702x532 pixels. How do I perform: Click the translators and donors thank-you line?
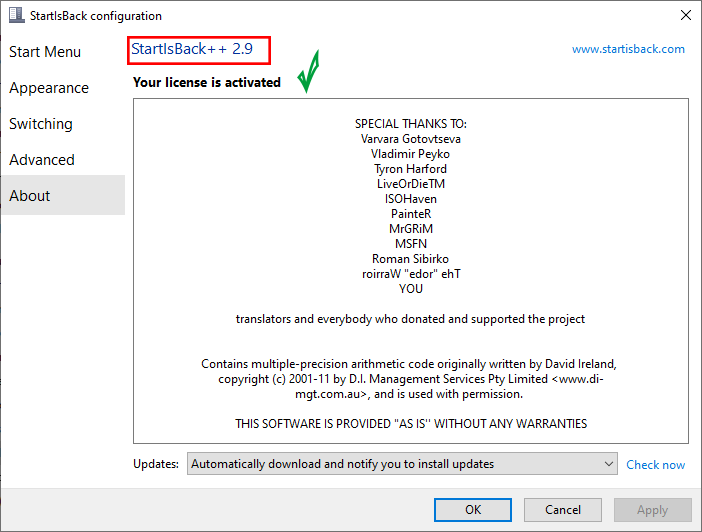pyautogui.click(x=411, y=319)
